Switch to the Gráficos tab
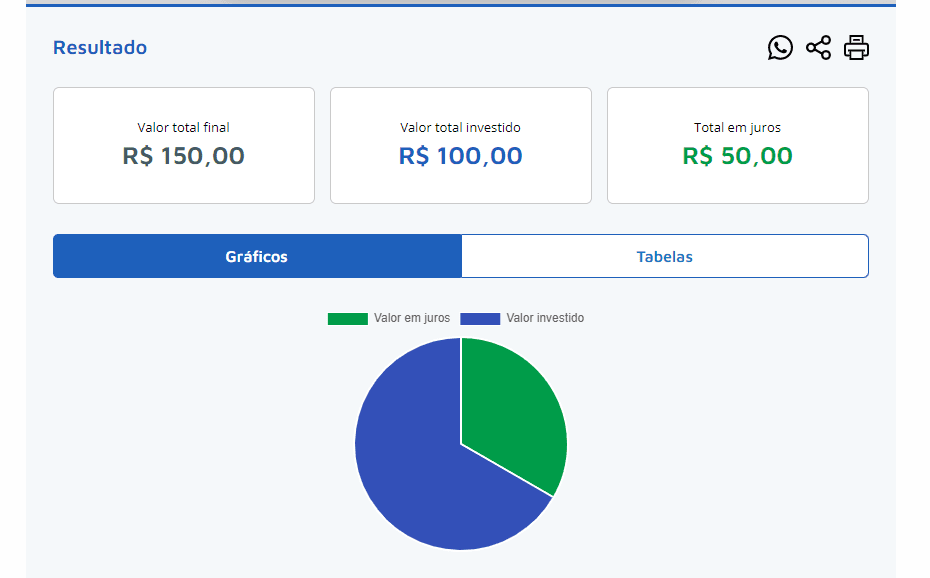The width and height of the screenshot is (930, 578). (x=257, y=257)
